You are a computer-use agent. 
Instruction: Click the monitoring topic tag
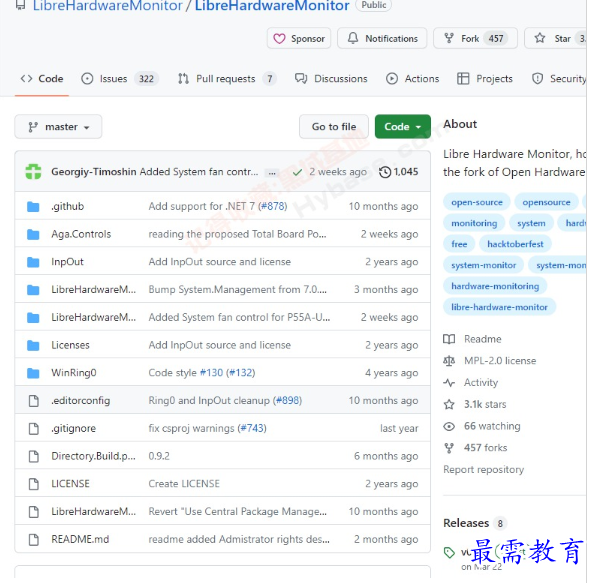coord(474,223)
